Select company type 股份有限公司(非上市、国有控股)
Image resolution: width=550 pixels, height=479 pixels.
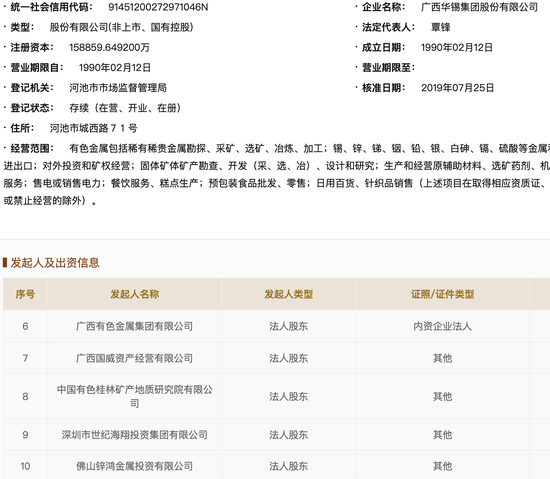click(x=122, y=27)
